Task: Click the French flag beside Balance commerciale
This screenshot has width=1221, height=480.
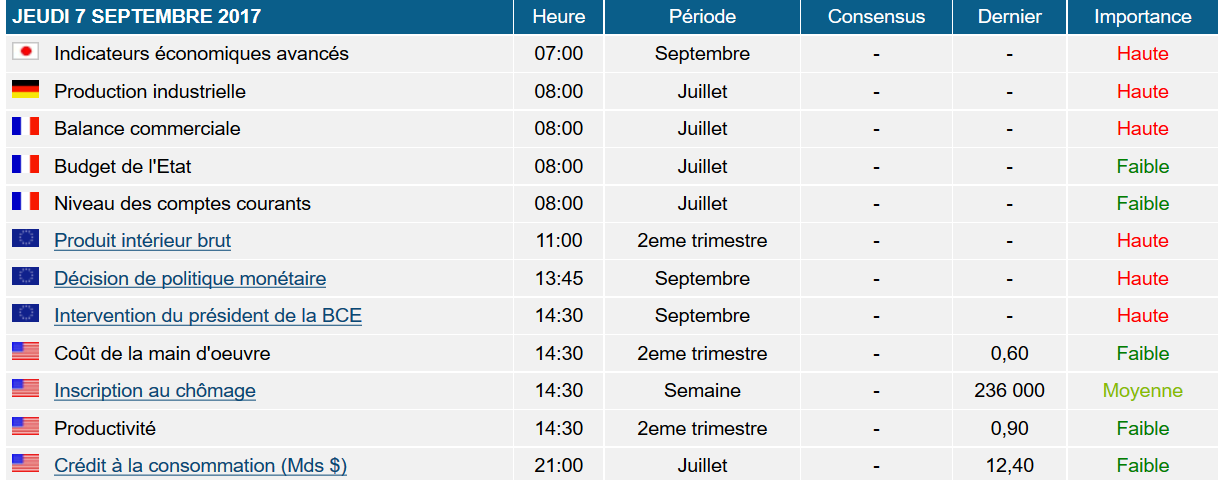Action: coord(25,127)
